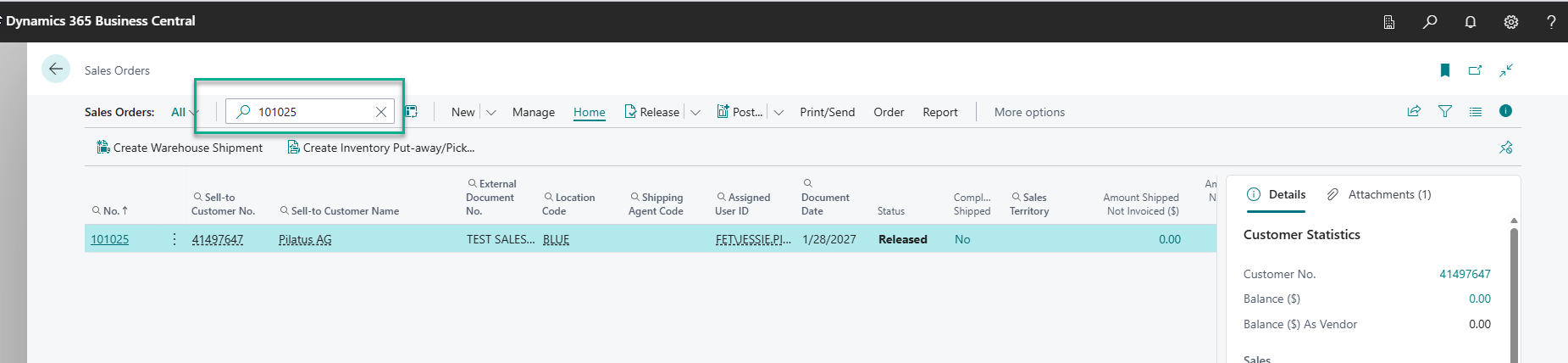
Task: Click the TEST SALES... external document cell
Action: (501, 239)
